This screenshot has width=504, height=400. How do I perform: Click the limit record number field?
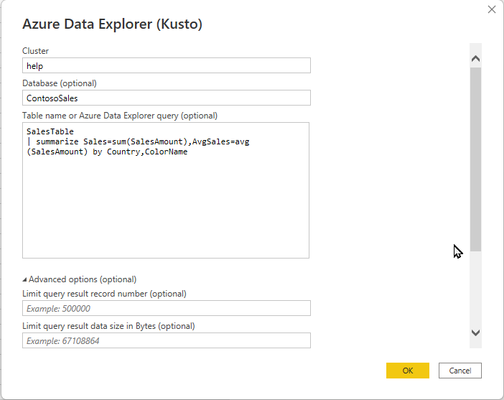(166, 308)
